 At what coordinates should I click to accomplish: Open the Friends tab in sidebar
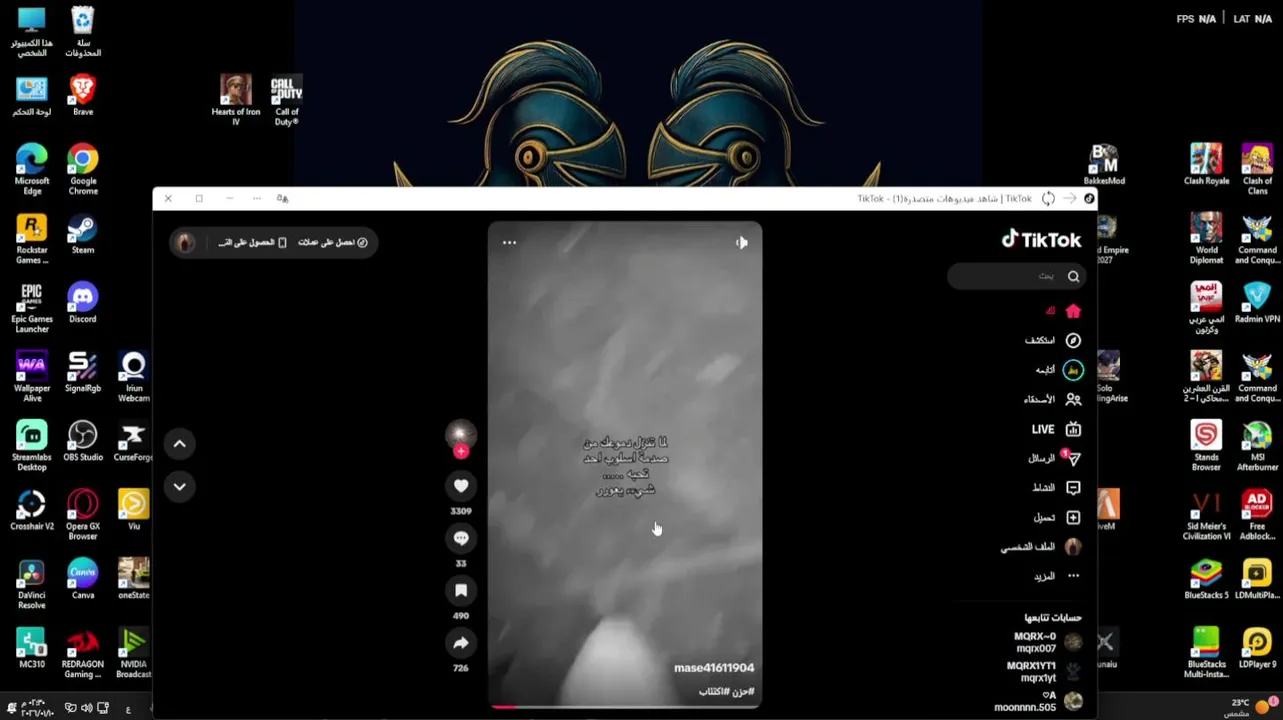[x=1052, y=399]
